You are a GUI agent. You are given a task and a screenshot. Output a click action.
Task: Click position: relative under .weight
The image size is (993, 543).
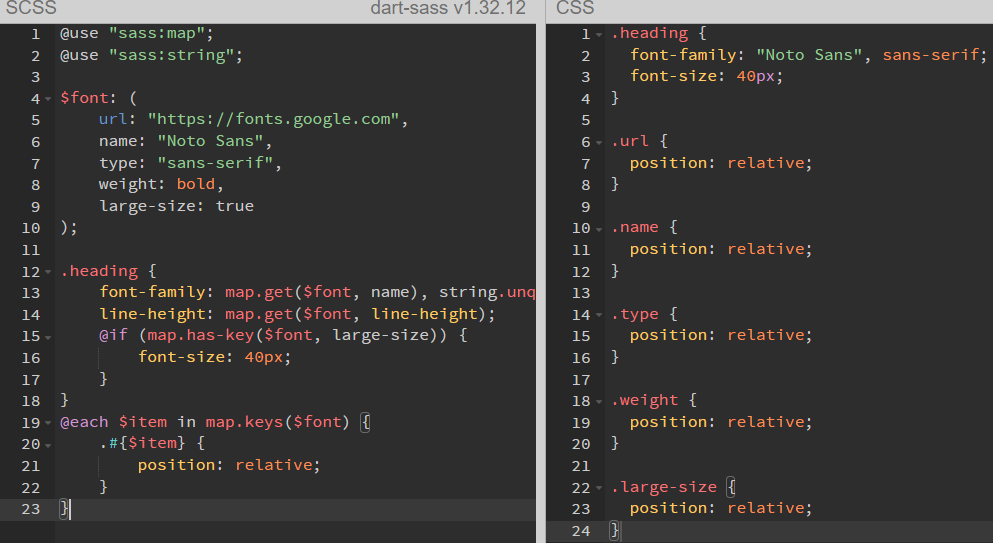[x=721, y=422]
